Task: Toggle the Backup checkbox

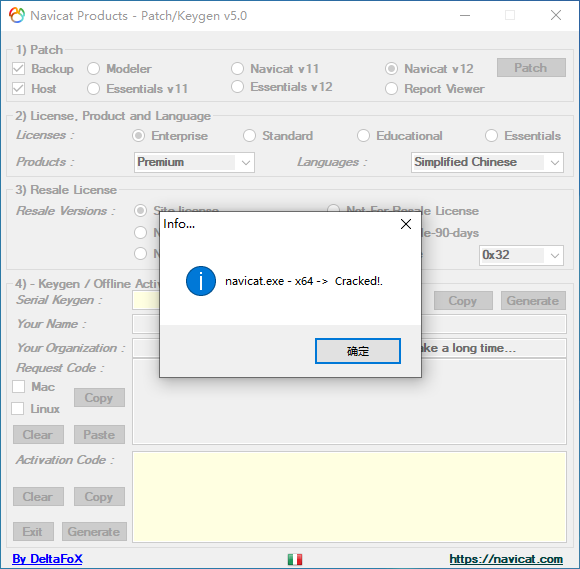Action: tap(18, 69)
